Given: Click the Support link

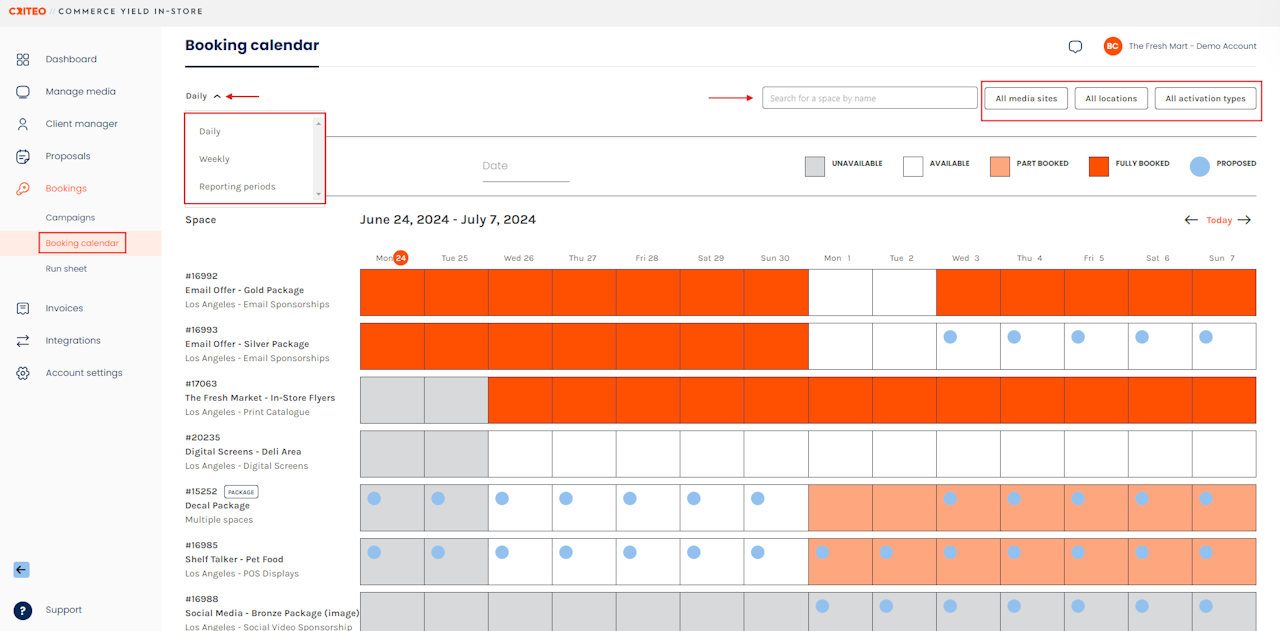Looking at the screenshot, I should (x=64, y=610).
